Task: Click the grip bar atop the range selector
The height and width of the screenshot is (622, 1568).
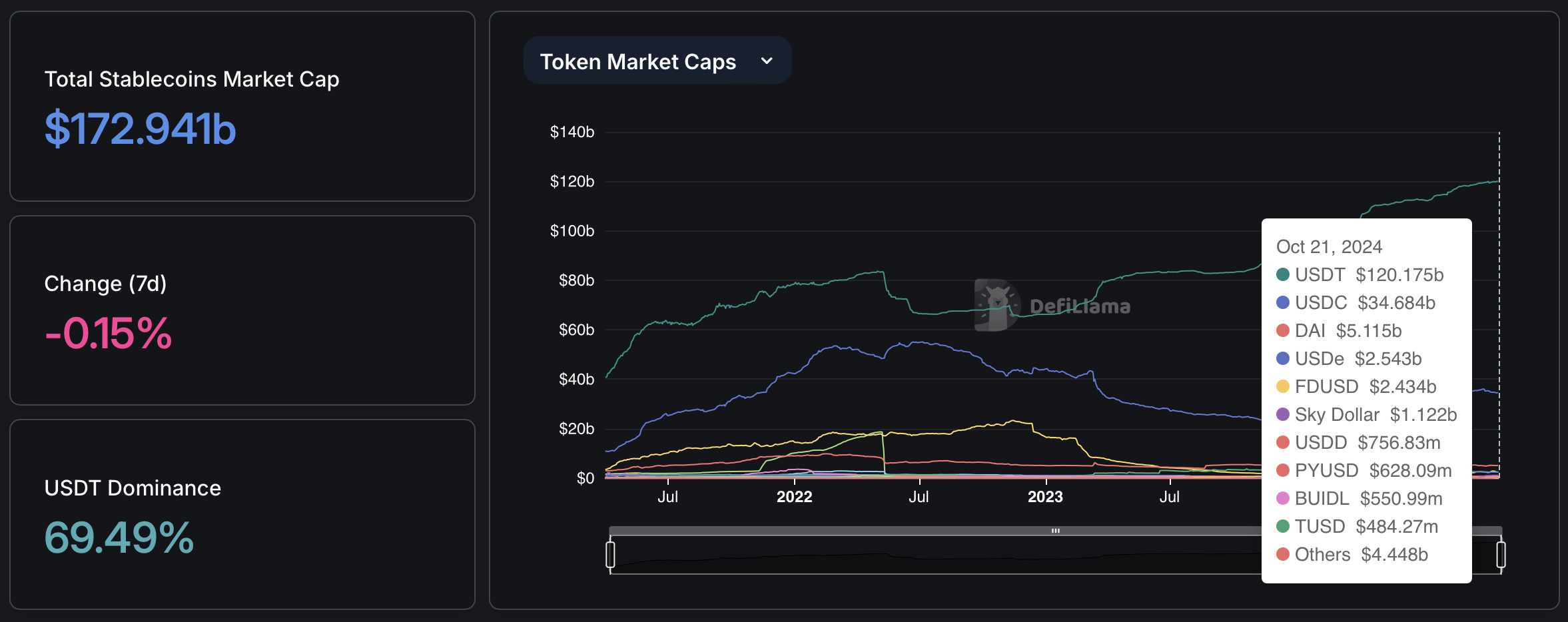Action: point(1055,531)
